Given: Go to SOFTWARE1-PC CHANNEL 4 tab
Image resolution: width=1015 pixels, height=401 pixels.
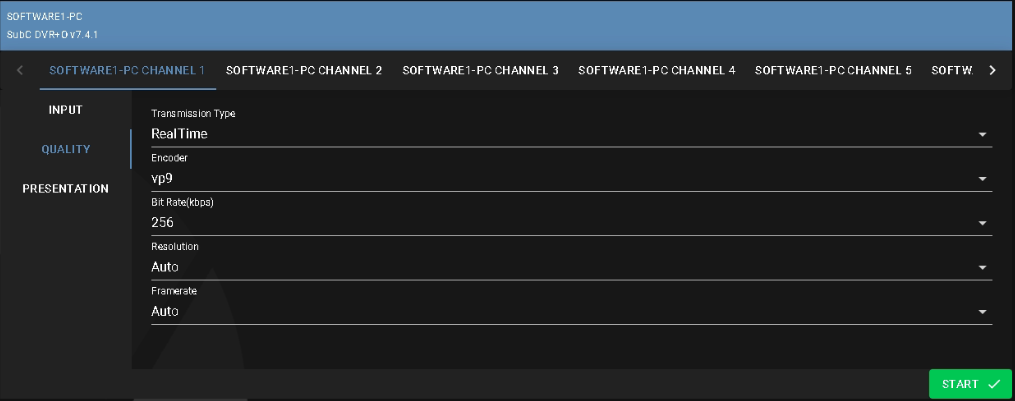Looking at the screenshot, I should [x=656, y=71].
